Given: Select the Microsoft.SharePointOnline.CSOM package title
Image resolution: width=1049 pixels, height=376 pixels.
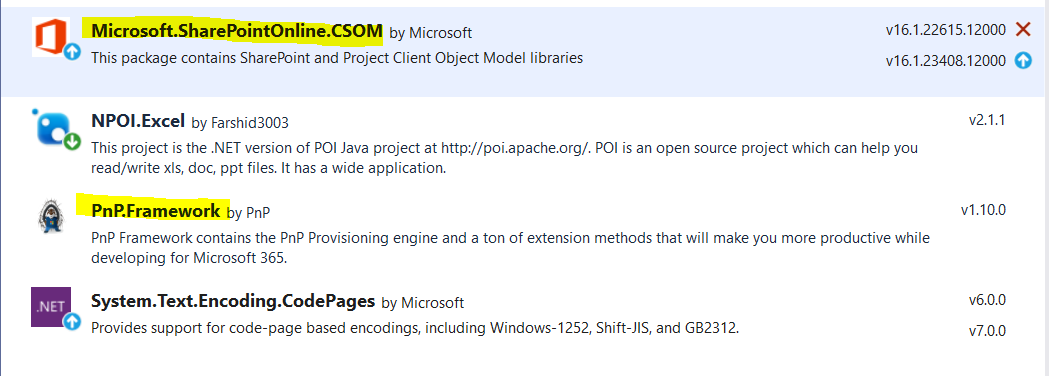Looking at the screenshot, I should click(x=237, y=31).
